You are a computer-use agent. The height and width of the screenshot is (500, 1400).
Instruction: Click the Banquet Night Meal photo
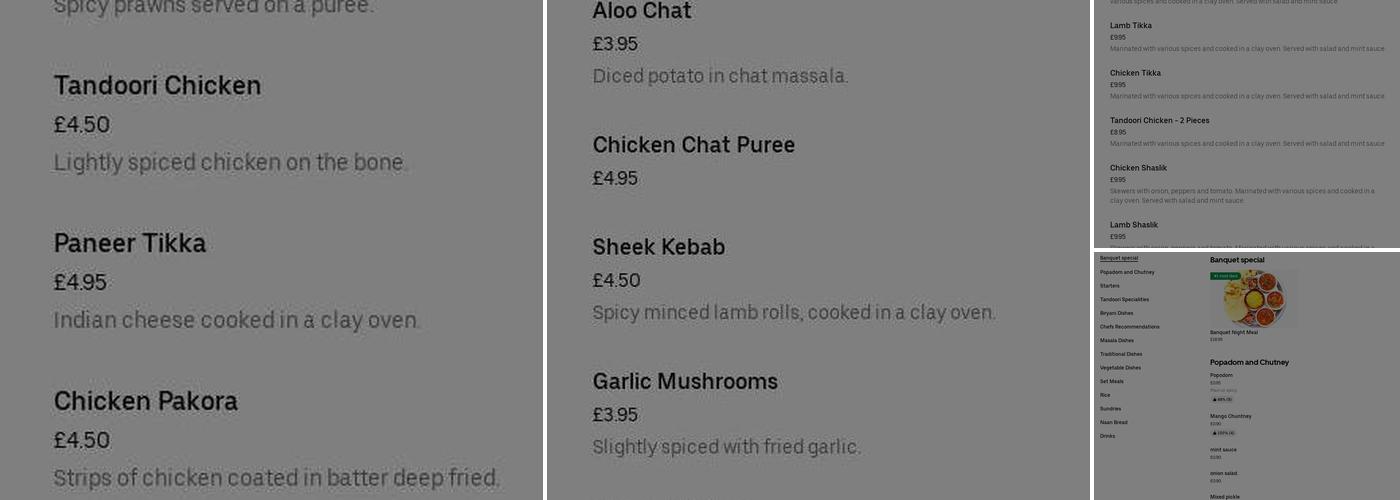click(1254, 299)
